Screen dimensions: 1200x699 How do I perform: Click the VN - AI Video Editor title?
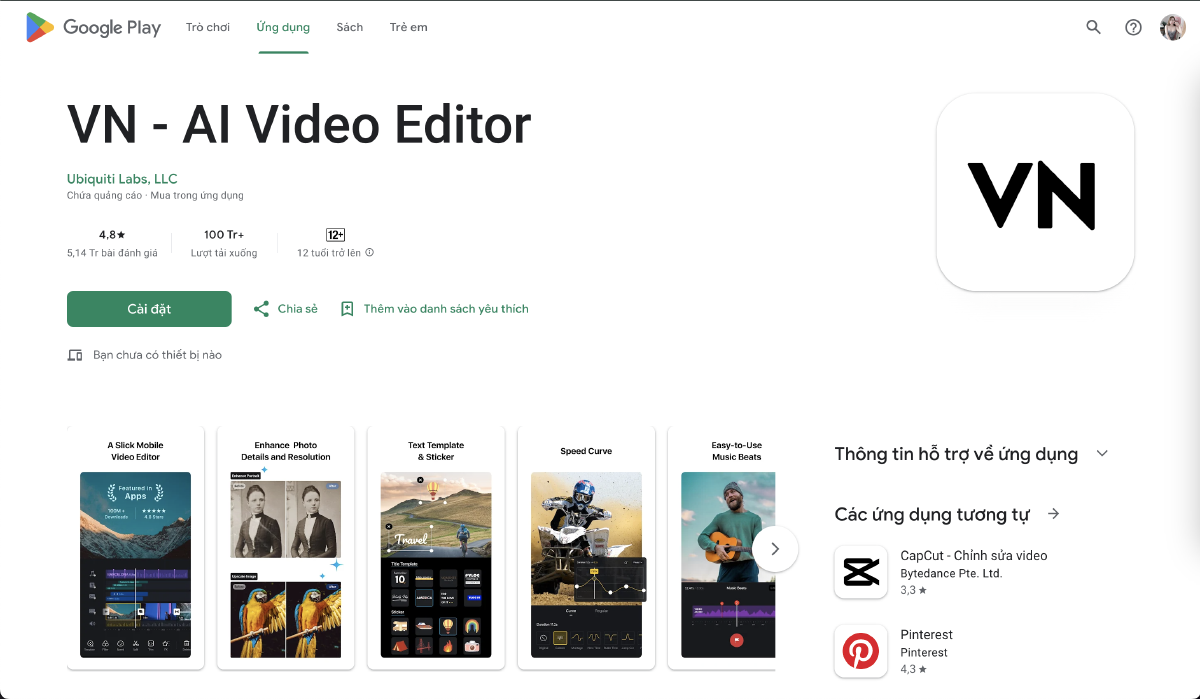[299, 125]
